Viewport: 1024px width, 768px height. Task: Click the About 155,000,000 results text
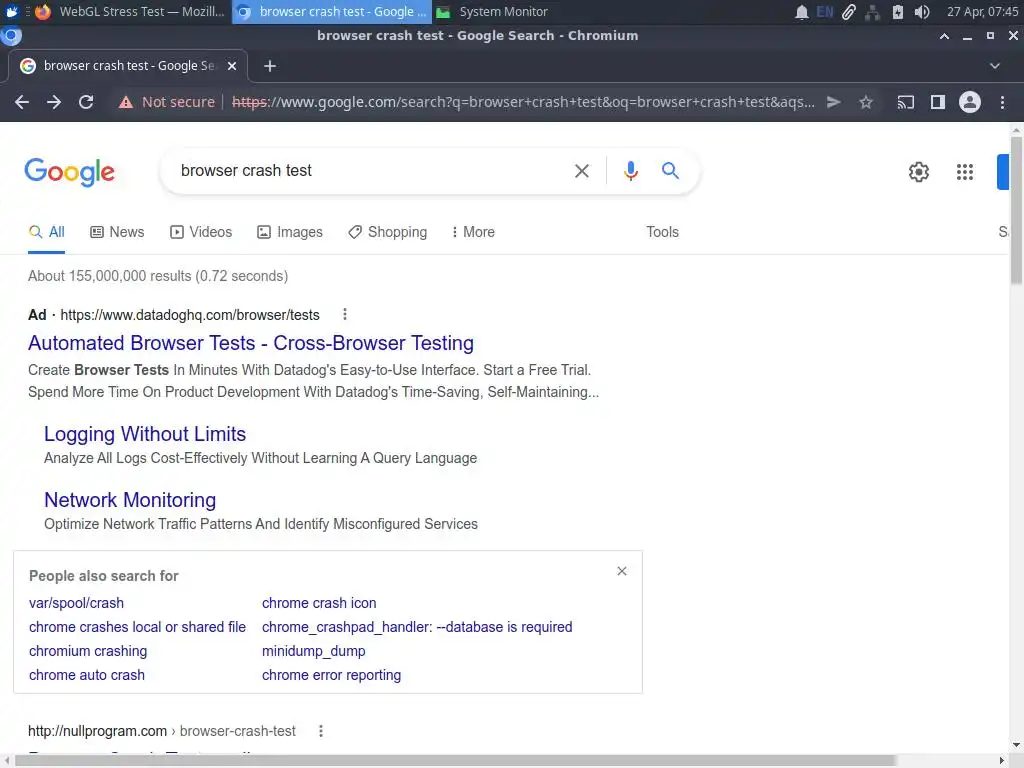pos(157,276)
